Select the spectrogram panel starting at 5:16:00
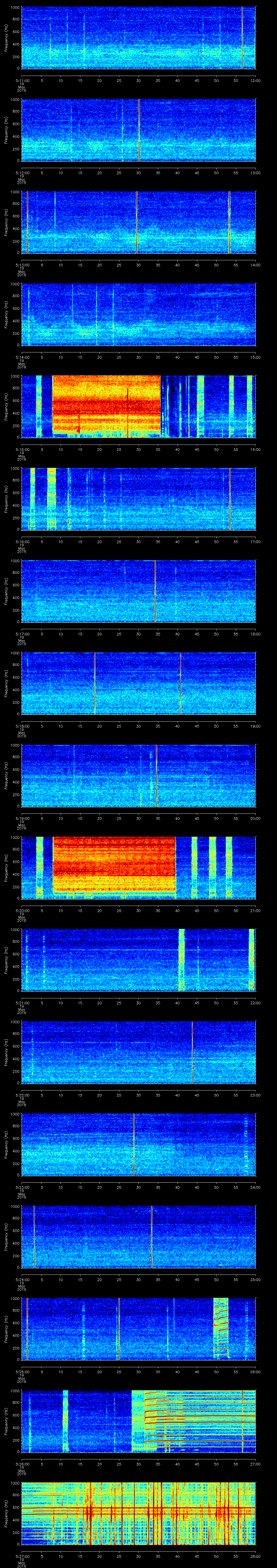Viewport: 277px width, 1568px height. [139, 499]
